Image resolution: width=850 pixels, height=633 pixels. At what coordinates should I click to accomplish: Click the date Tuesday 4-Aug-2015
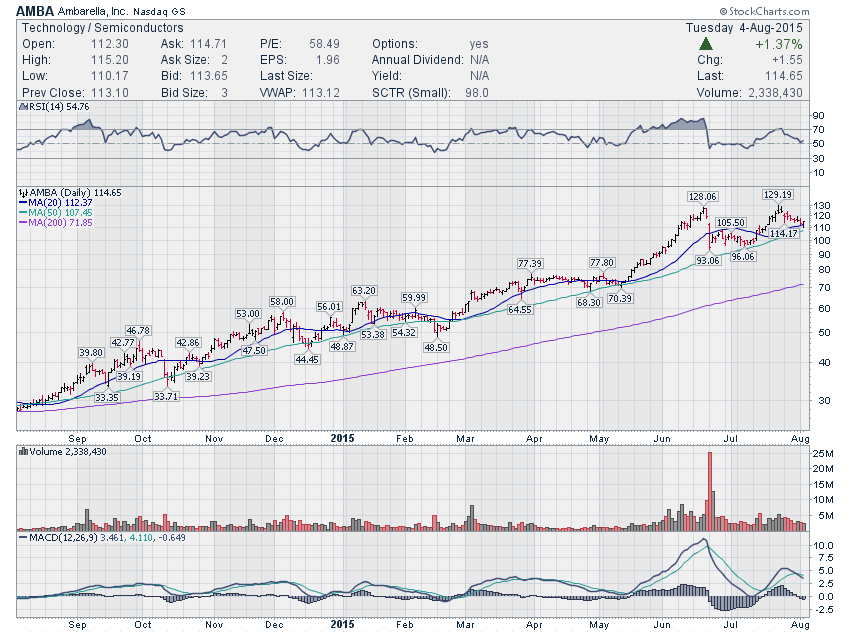pyautogui.click(x=744, y=28)
